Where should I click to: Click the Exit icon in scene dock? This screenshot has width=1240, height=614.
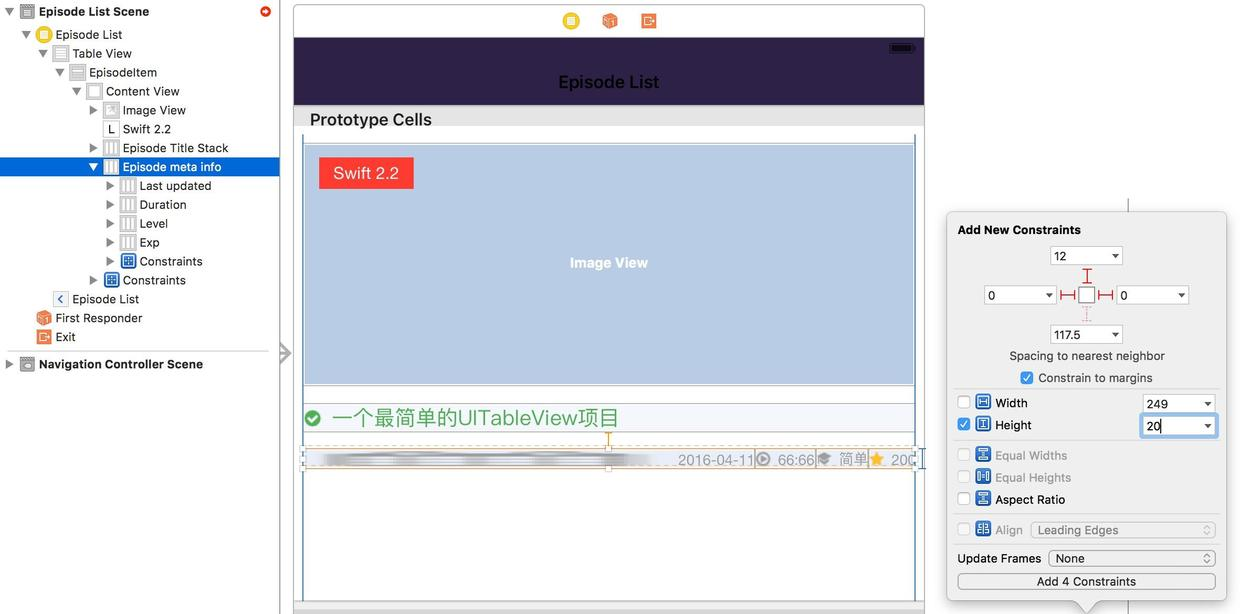[649, 21]
